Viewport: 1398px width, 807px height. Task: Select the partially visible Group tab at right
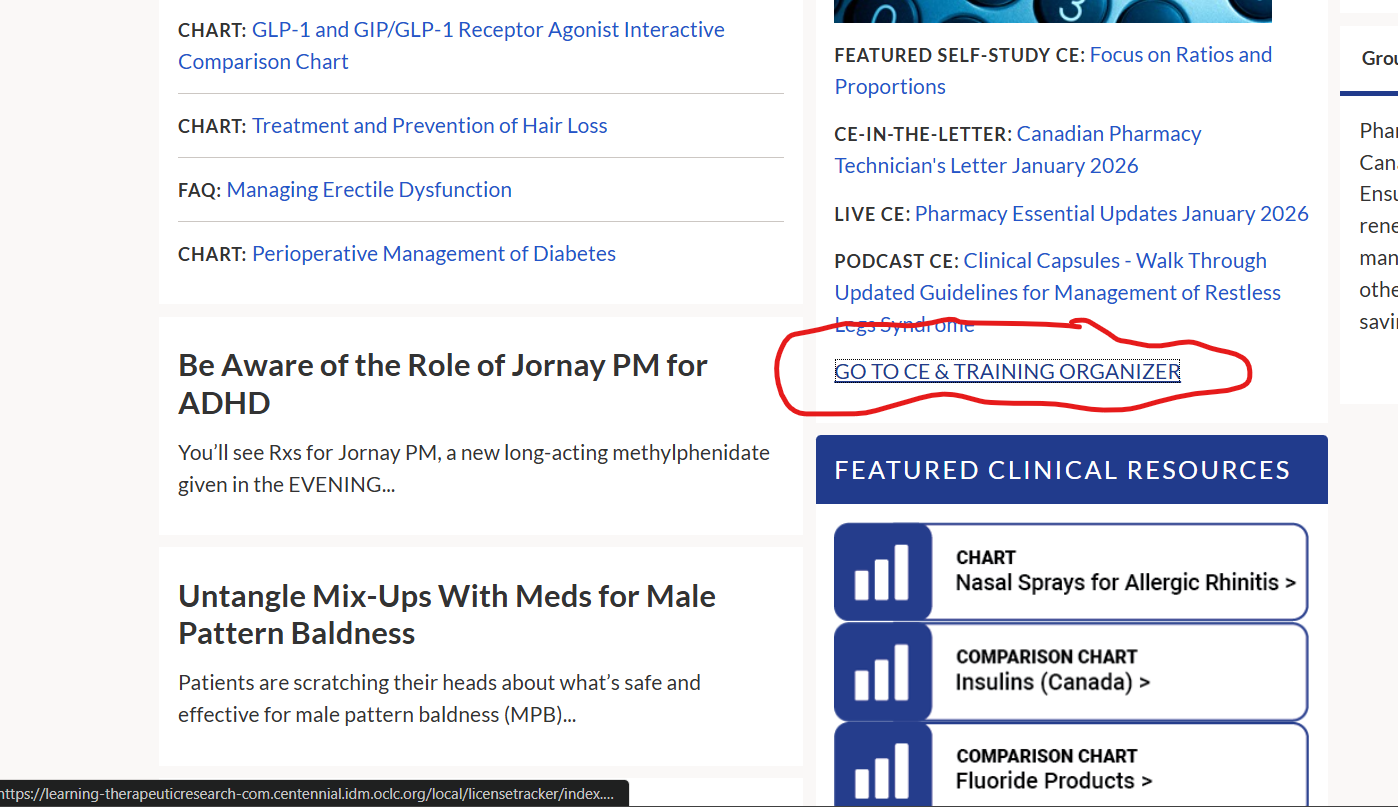(x=1379, y=59)
